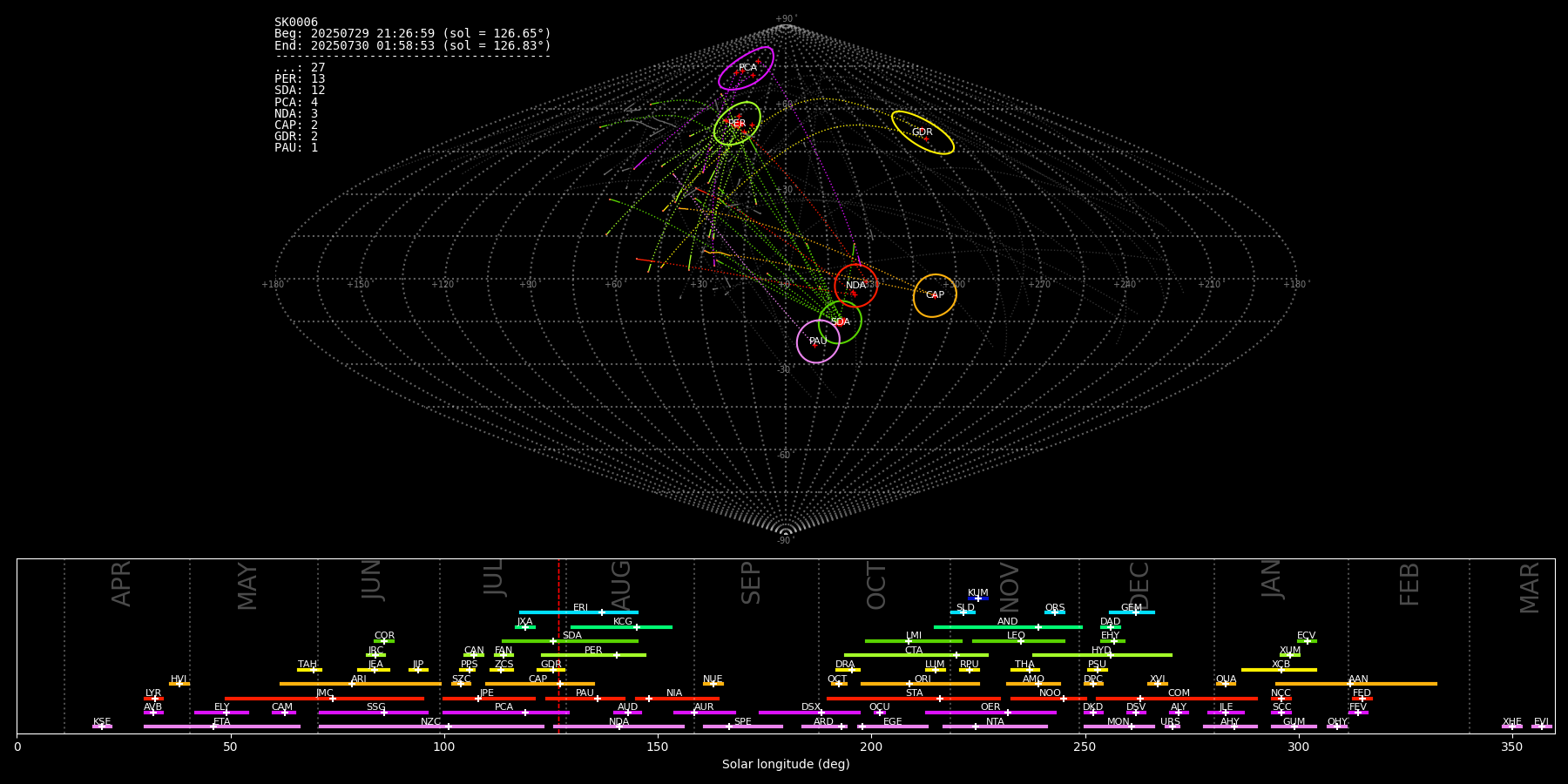Viewport: 1568px width, 784px height.
Task: Click the LEO shower bar in timeline
Action: point(1018,641)
